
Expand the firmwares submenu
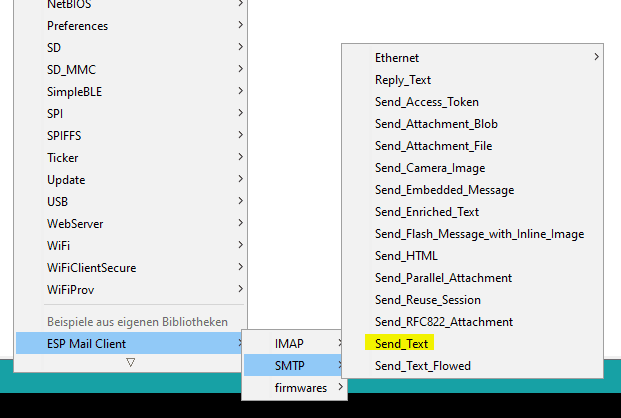(296, 388)
